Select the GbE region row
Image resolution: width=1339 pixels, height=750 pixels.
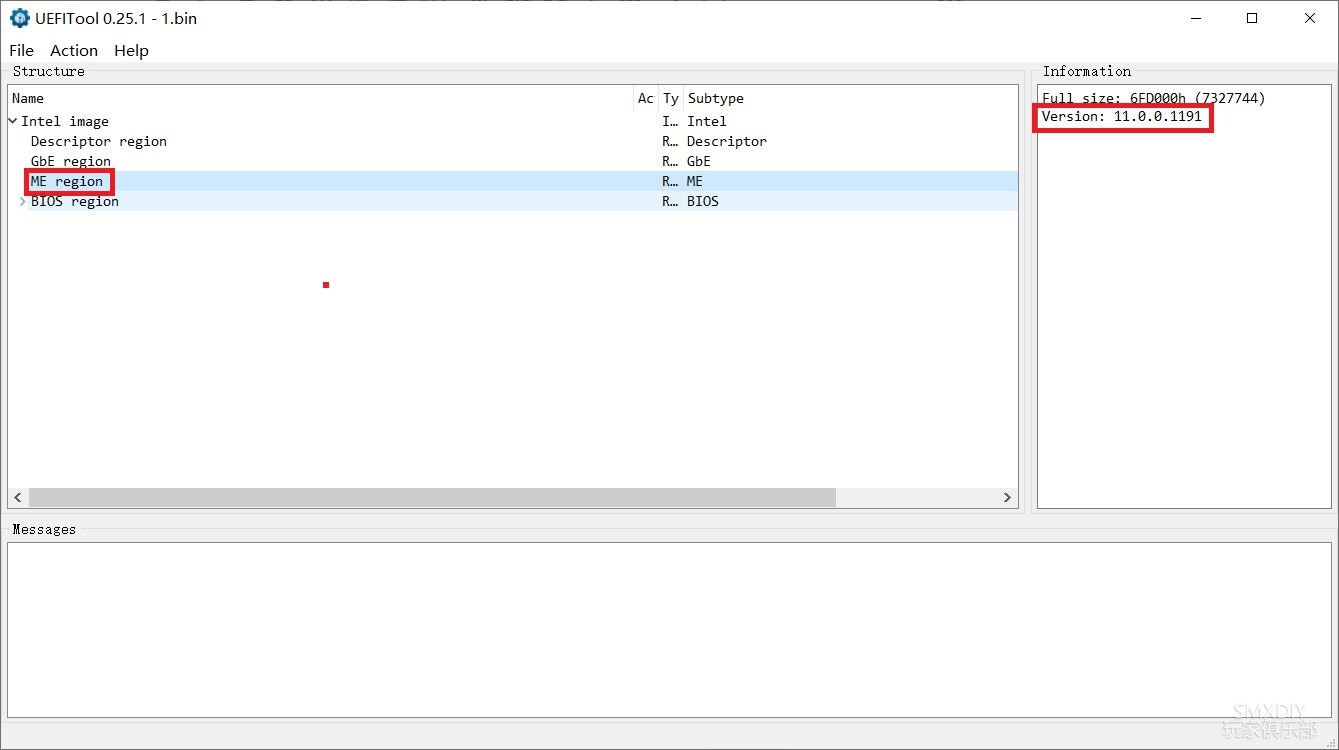point(513,161)
